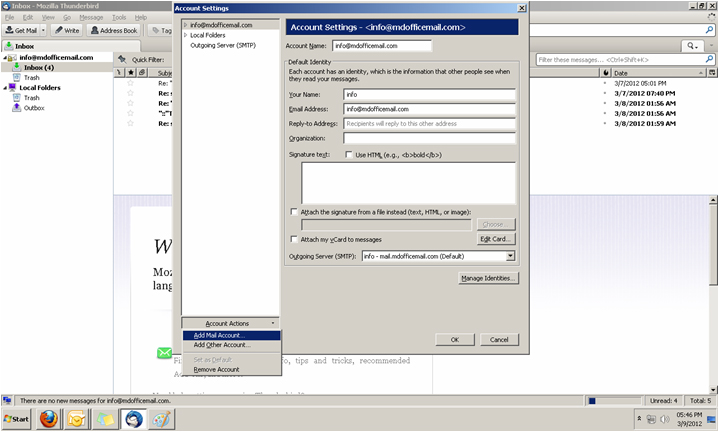The height and width of the screenshot is (432, 718).
Task: Select Remove Account in Account Actions menu
Action: [x=216, y=369]
